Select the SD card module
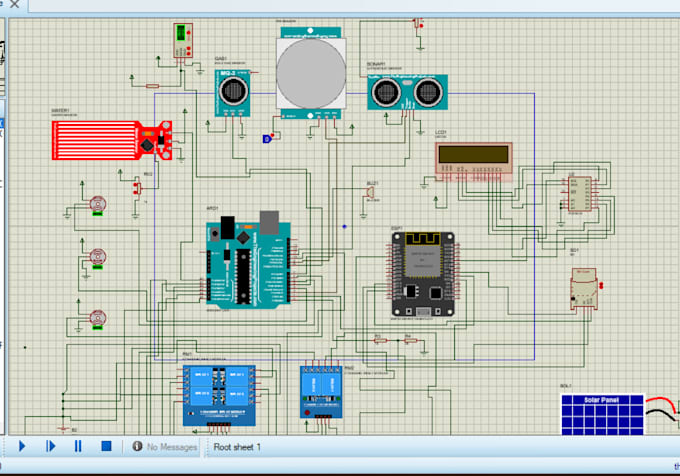 pyautogui.click(x=584, y=289)
